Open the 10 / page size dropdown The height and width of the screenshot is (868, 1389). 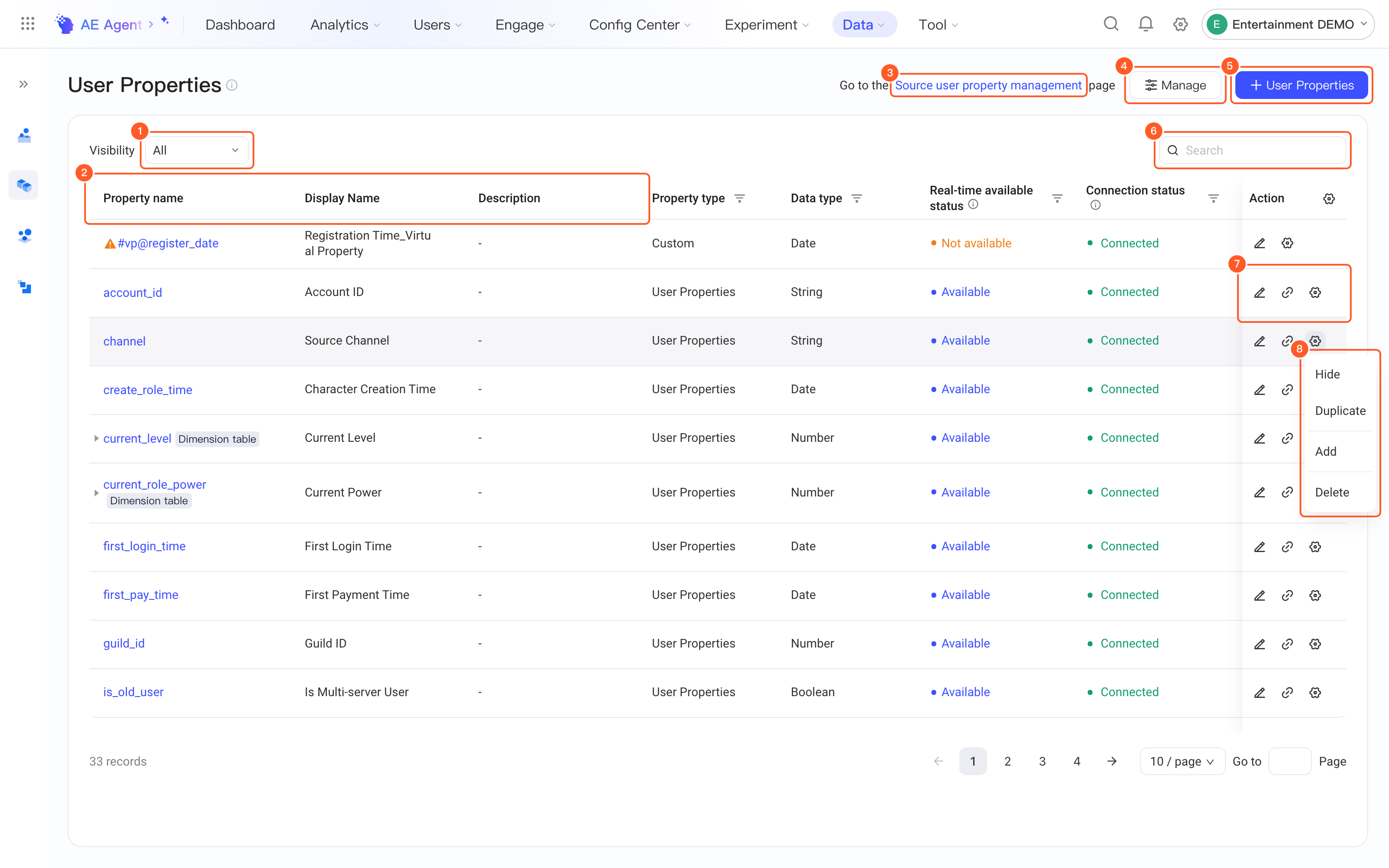[1182, 761]
